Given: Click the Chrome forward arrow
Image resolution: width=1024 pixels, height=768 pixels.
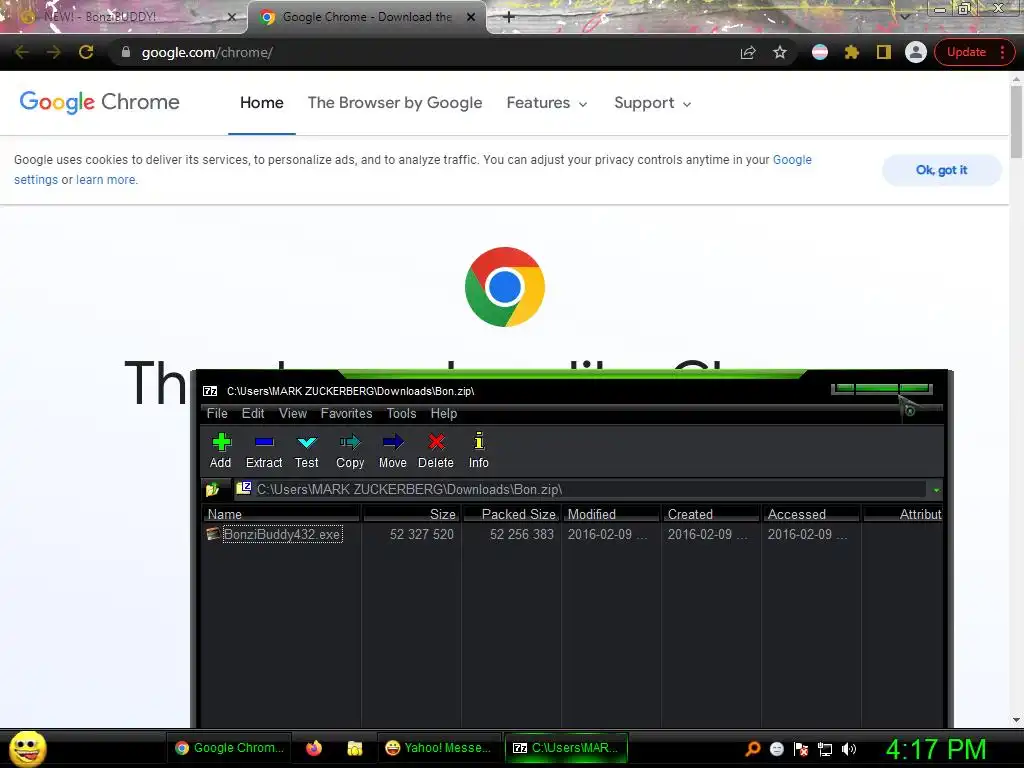Looking at the screenshot, I should [54, 52].
